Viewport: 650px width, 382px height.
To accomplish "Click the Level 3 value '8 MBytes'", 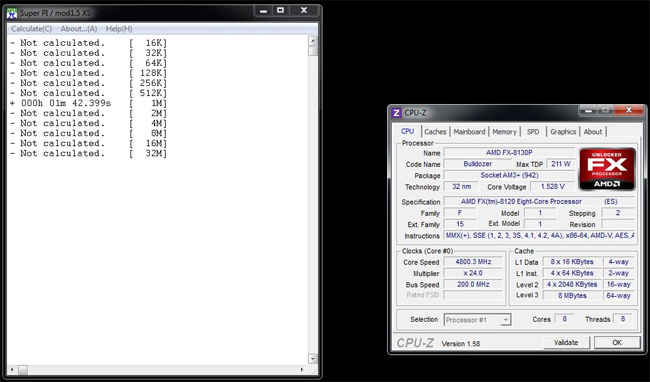I will (x=572, y=295).
